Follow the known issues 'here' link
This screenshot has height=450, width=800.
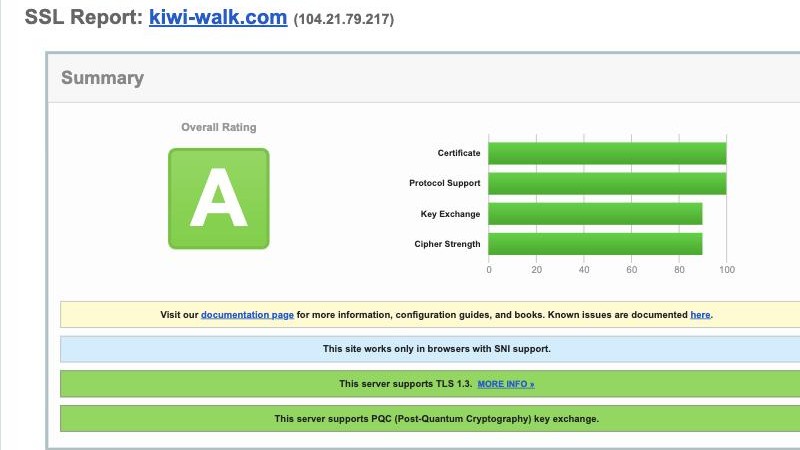pos(700,315)
